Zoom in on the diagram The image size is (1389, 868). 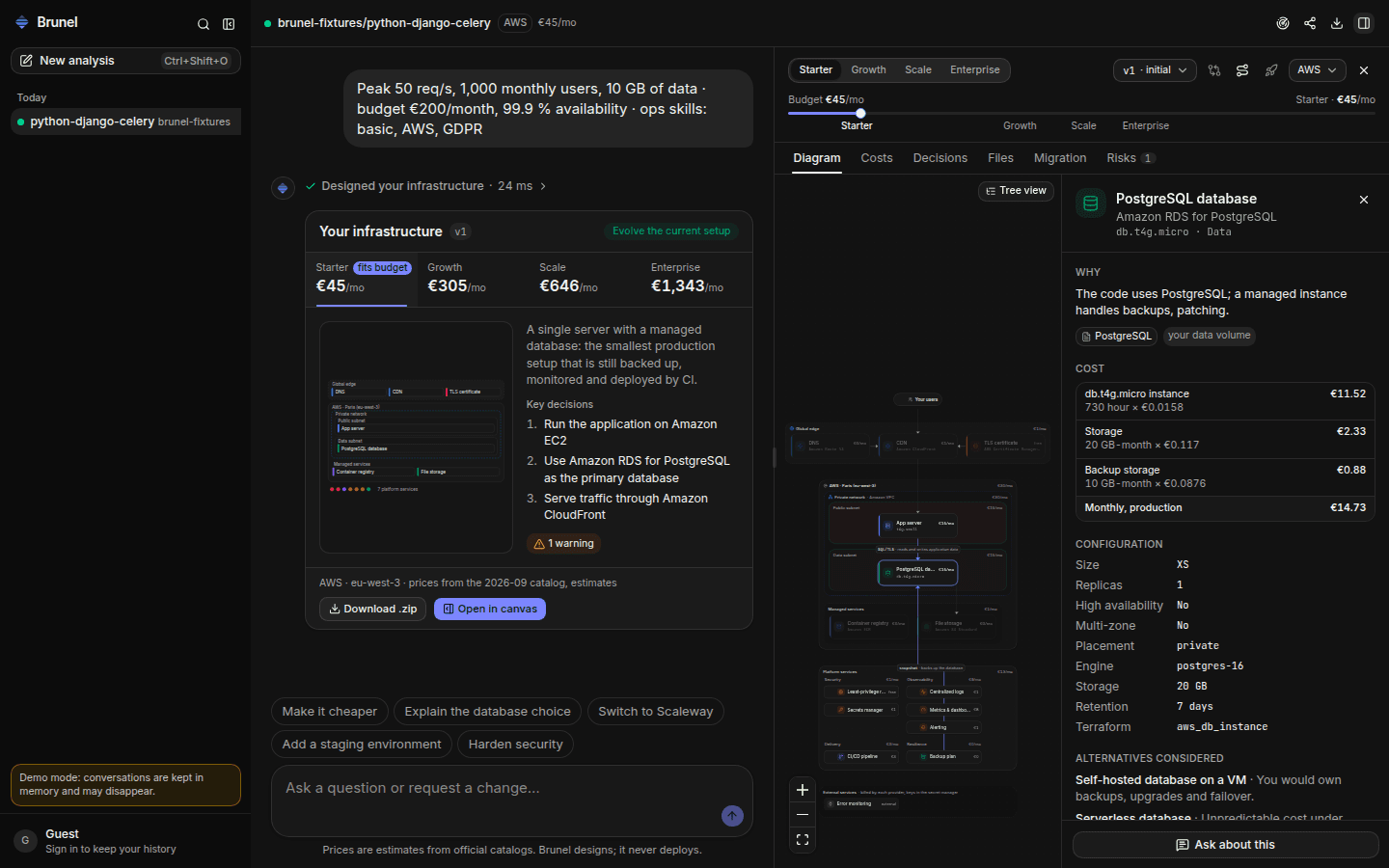pyautogui.click(x=803, y=790)
